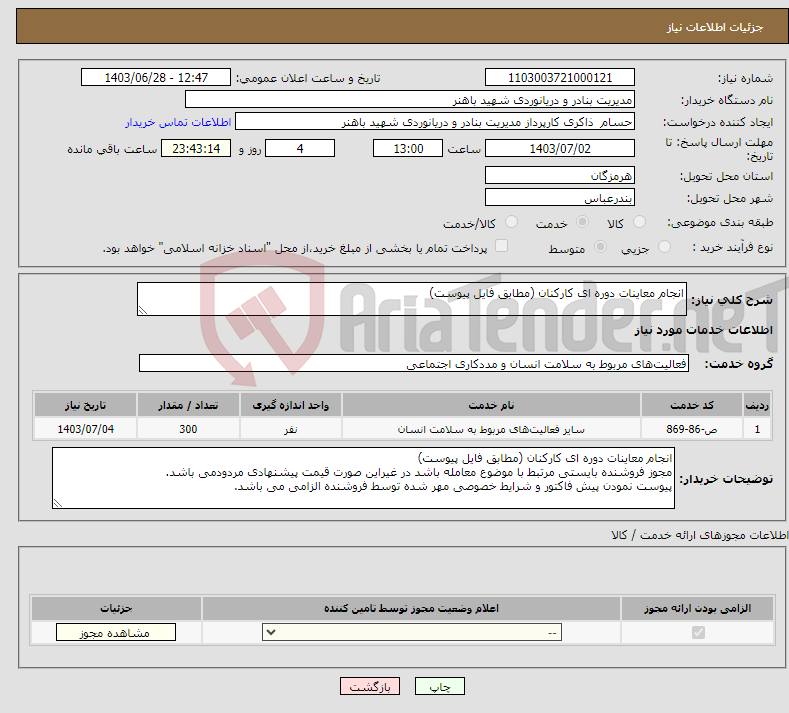Click the province field هرمزگان
The height and width of the screenshot is (713, 789).
pyautogui.click(x=560, y=175)
